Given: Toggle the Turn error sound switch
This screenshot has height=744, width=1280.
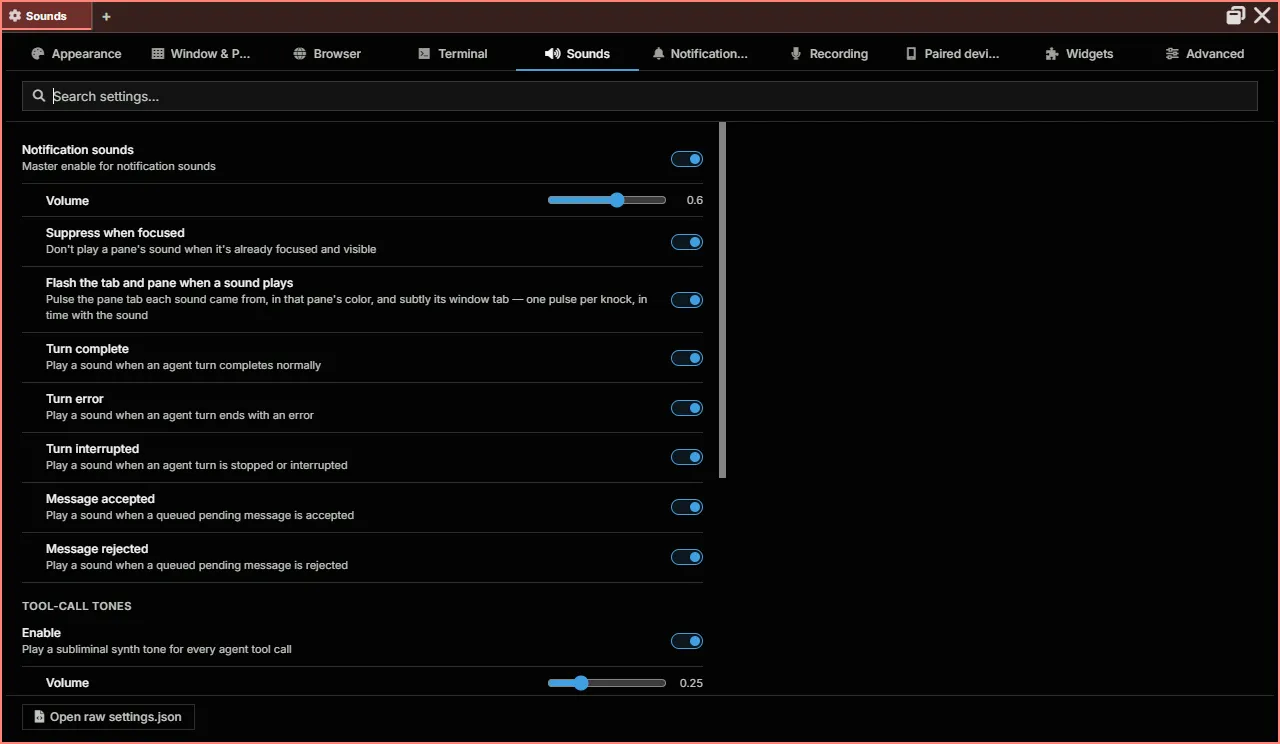Looking at the screenshot, I should 687,408.
